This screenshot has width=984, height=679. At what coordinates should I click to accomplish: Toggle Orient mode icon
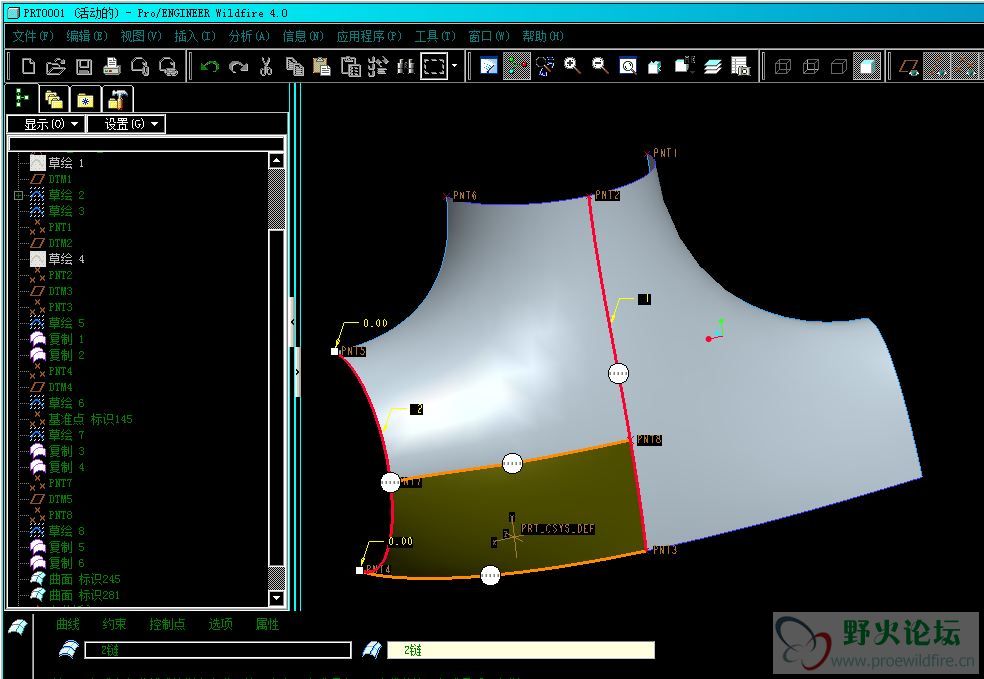click(x=545, y=66)
